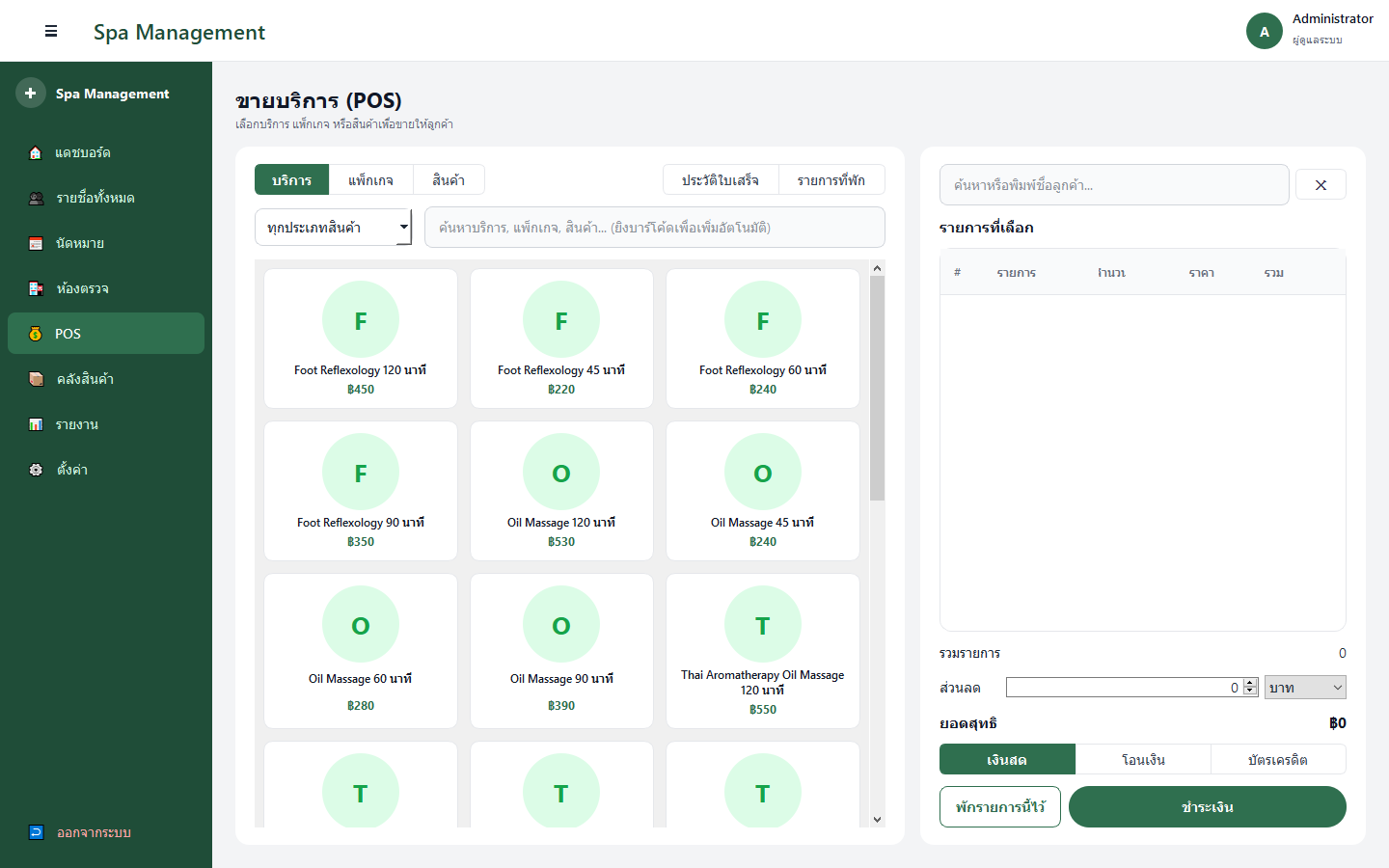Toggle the hamburger menu icon
Screen dimensions: 1389x868
pyautogui.click(x=51, y=32)
